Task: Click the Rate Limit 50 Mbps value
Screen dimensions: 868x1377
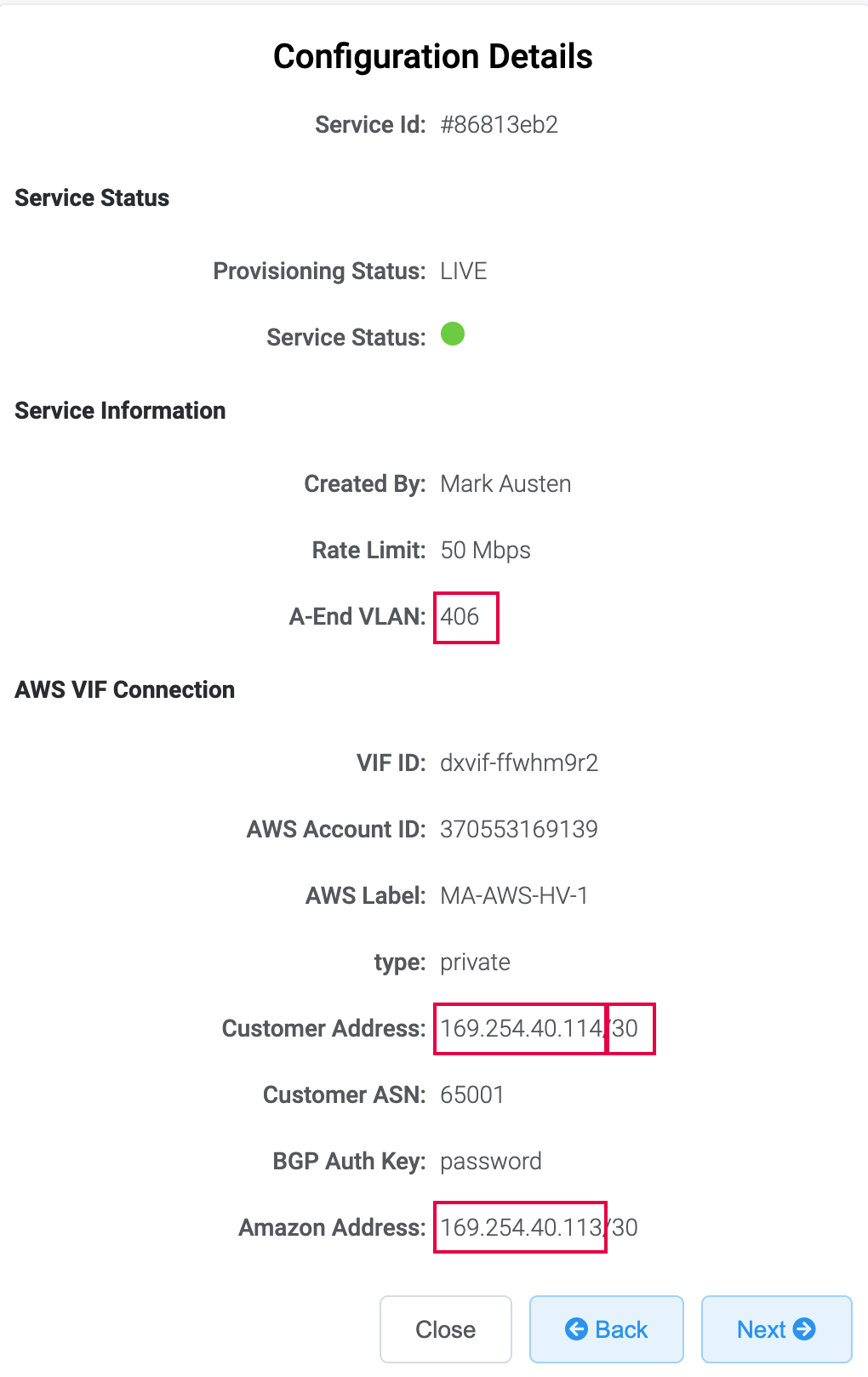Action: click(x=484, y=550)
